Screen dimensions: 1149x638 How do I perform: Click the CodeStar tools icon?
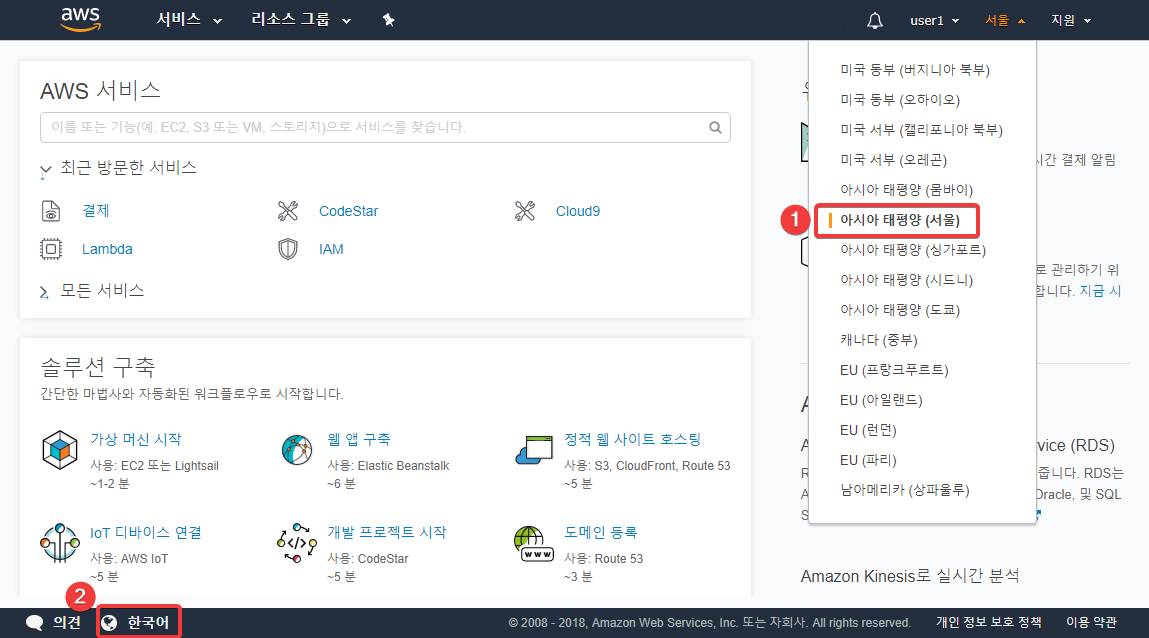[x=288, y=211]
